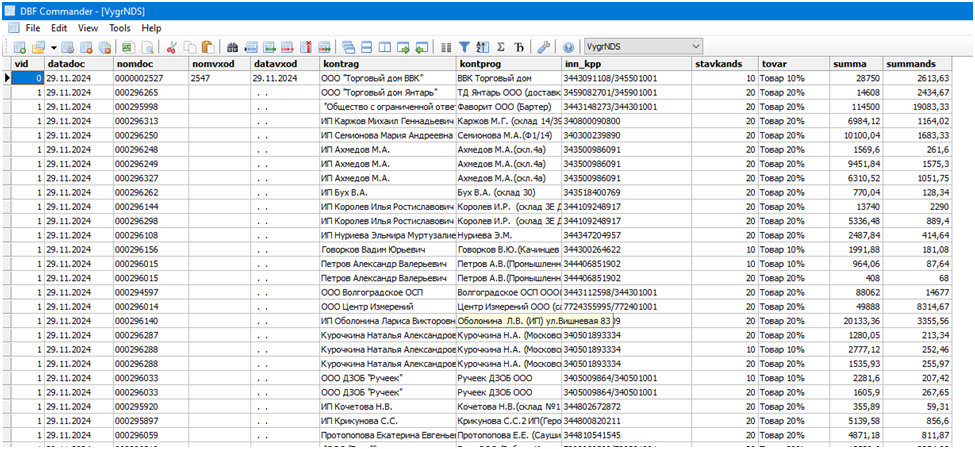The image size is (975, 449).
Task: Select nomdoc cell 000296059
Action: pos(150,435)
